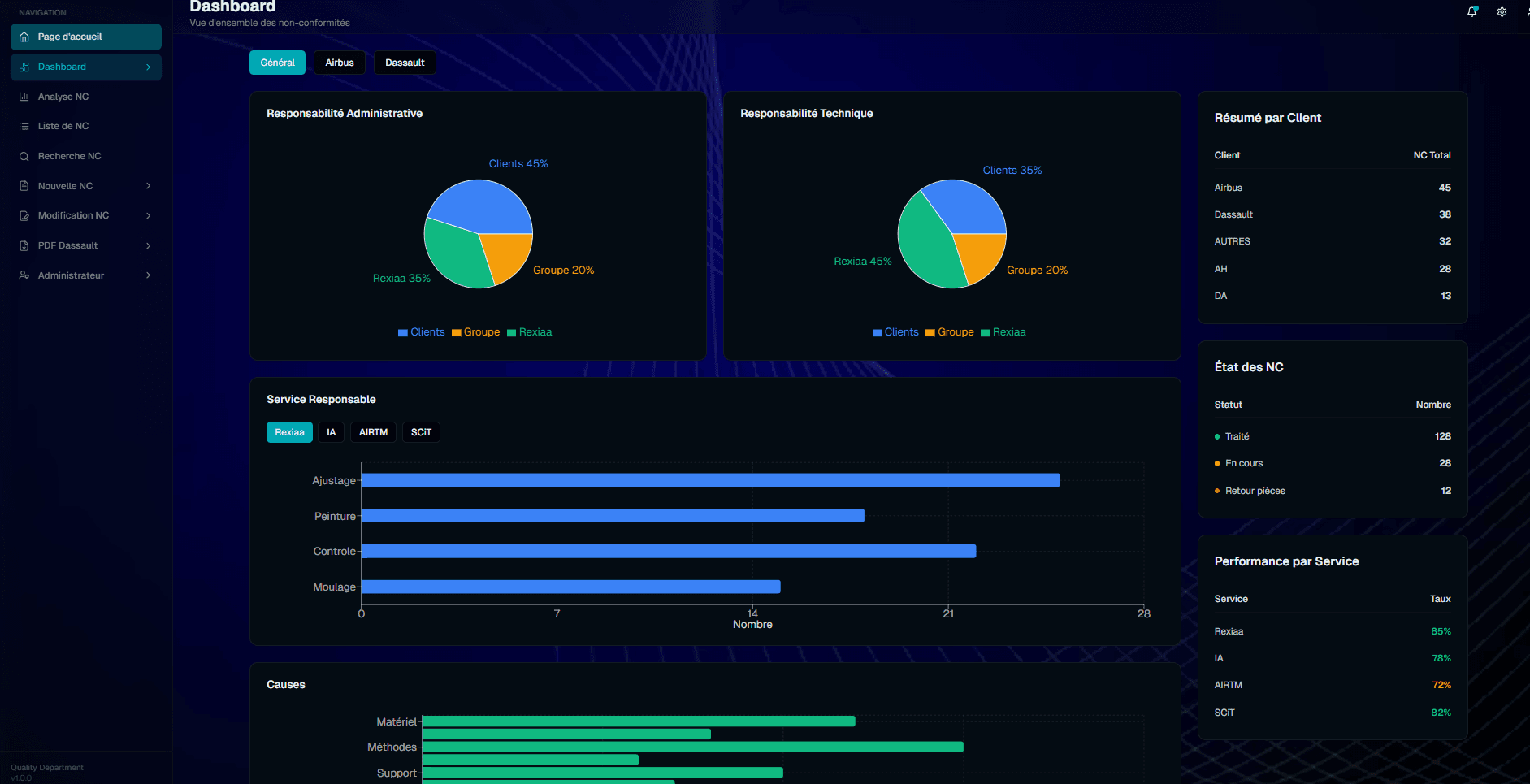
Task: Switch to the Dassault tab
Action: pyautogui.click(x=405, y=63)
